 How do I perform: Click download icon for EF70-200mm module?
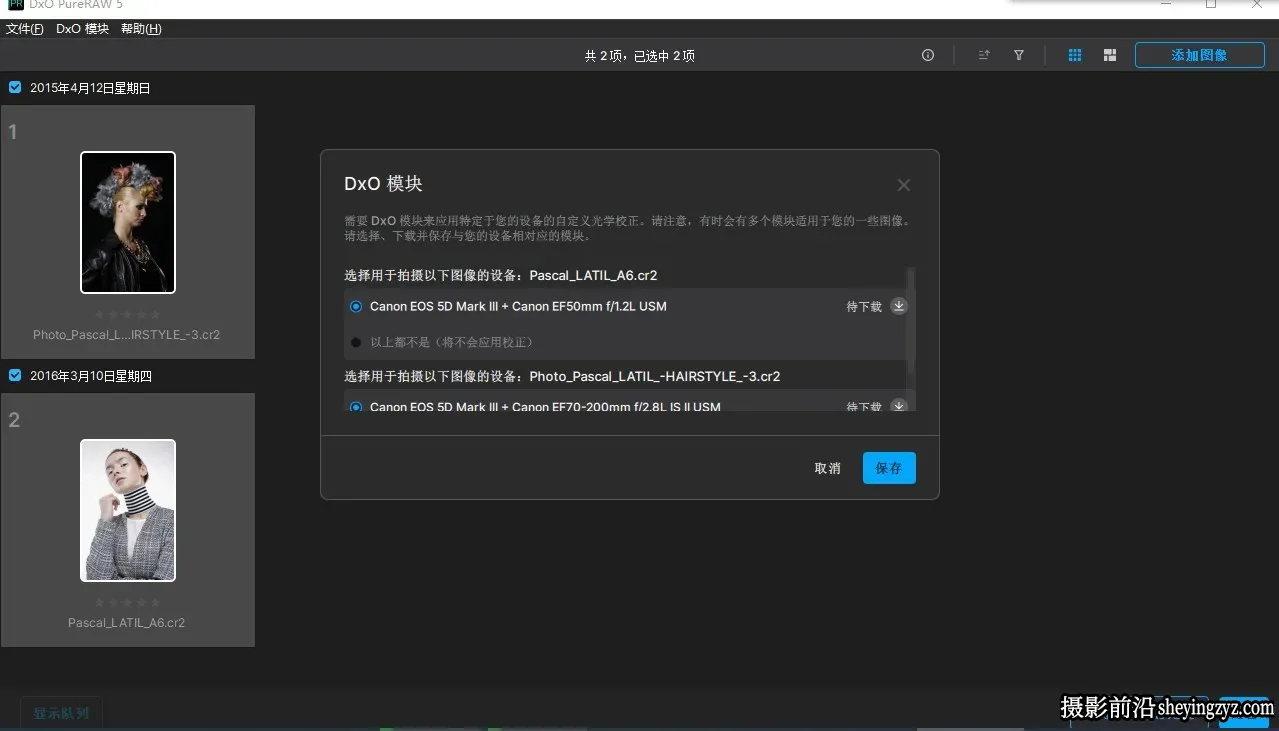(x=899, y=406)
